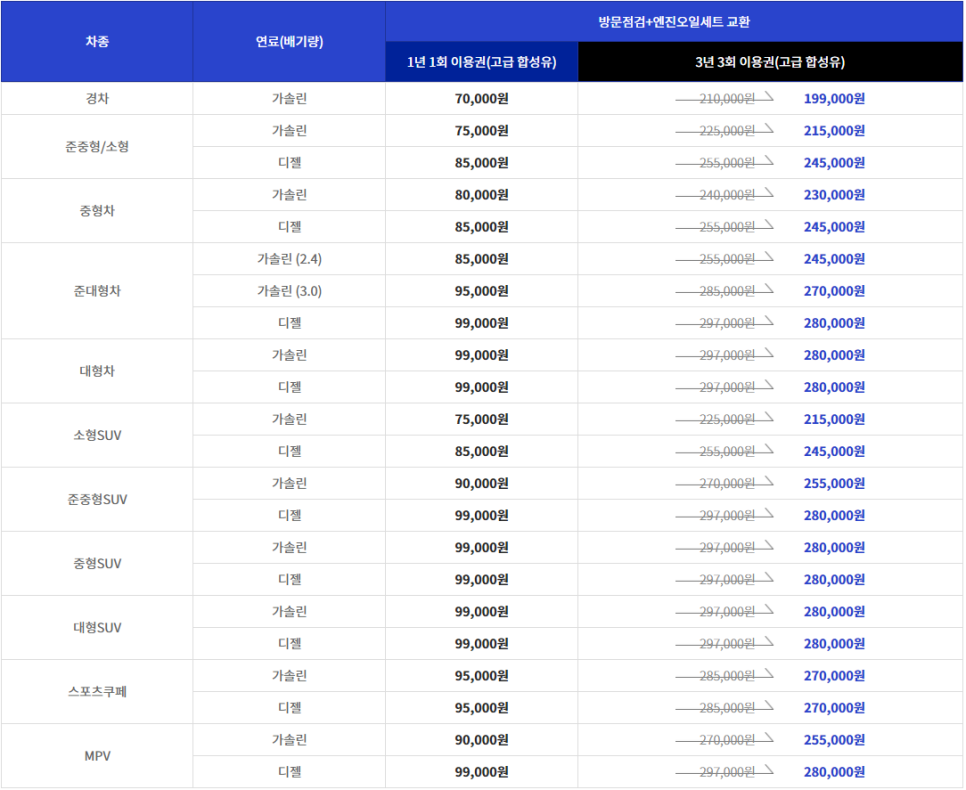The width and height of the screenshot is (966, 790).
Task: Click the 가솔린 cell under 스포츠쿠페
Action: (289, 675)
